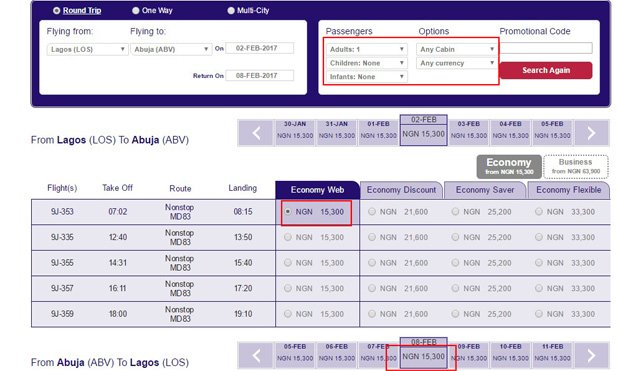
Task: Switch to the Economy Discount tab
Action: [401, 190]
